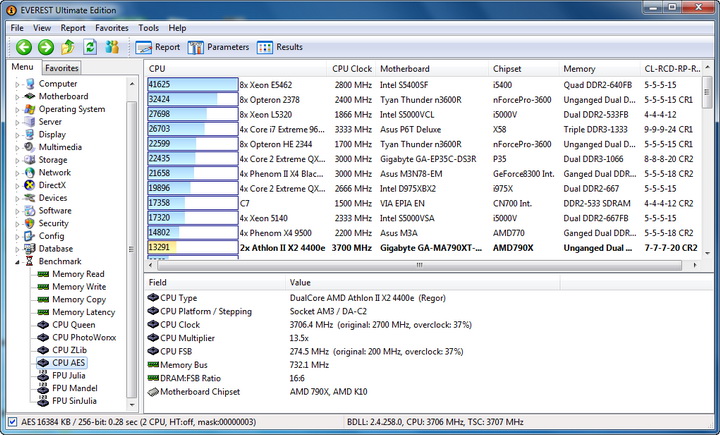Click the Up level arrow icon
Image resolution: width=720 pixels, height=435 pixels.
click(68, 47)
